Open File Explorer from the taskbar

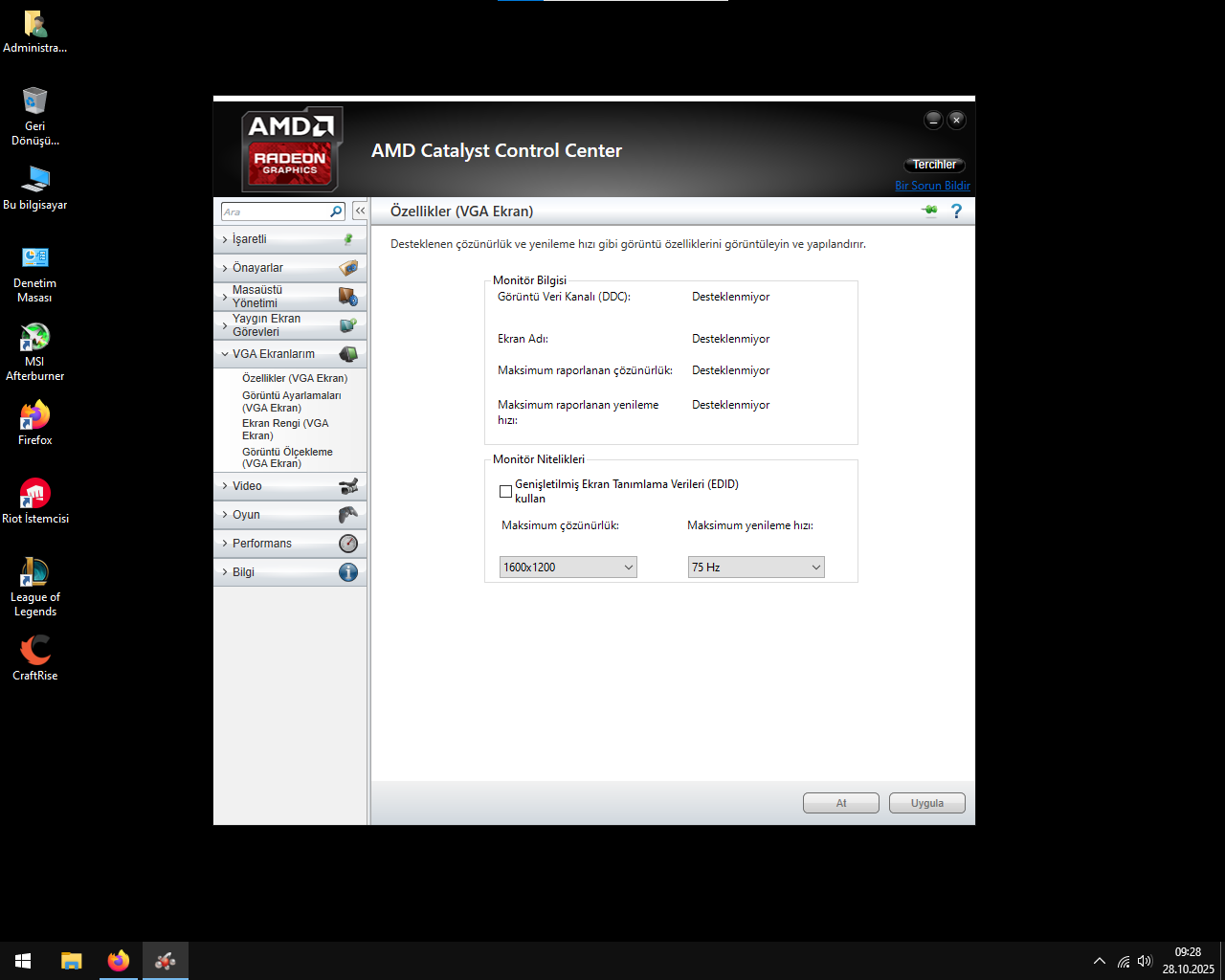[72, 961]
